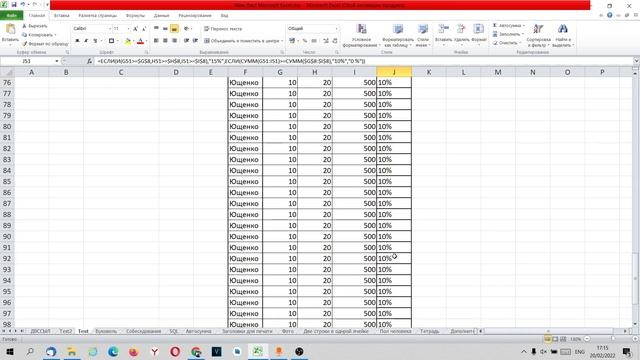
Task: Switch to the Data (Данные) tab
Action: pyautogui.click(x=162, y=16)
